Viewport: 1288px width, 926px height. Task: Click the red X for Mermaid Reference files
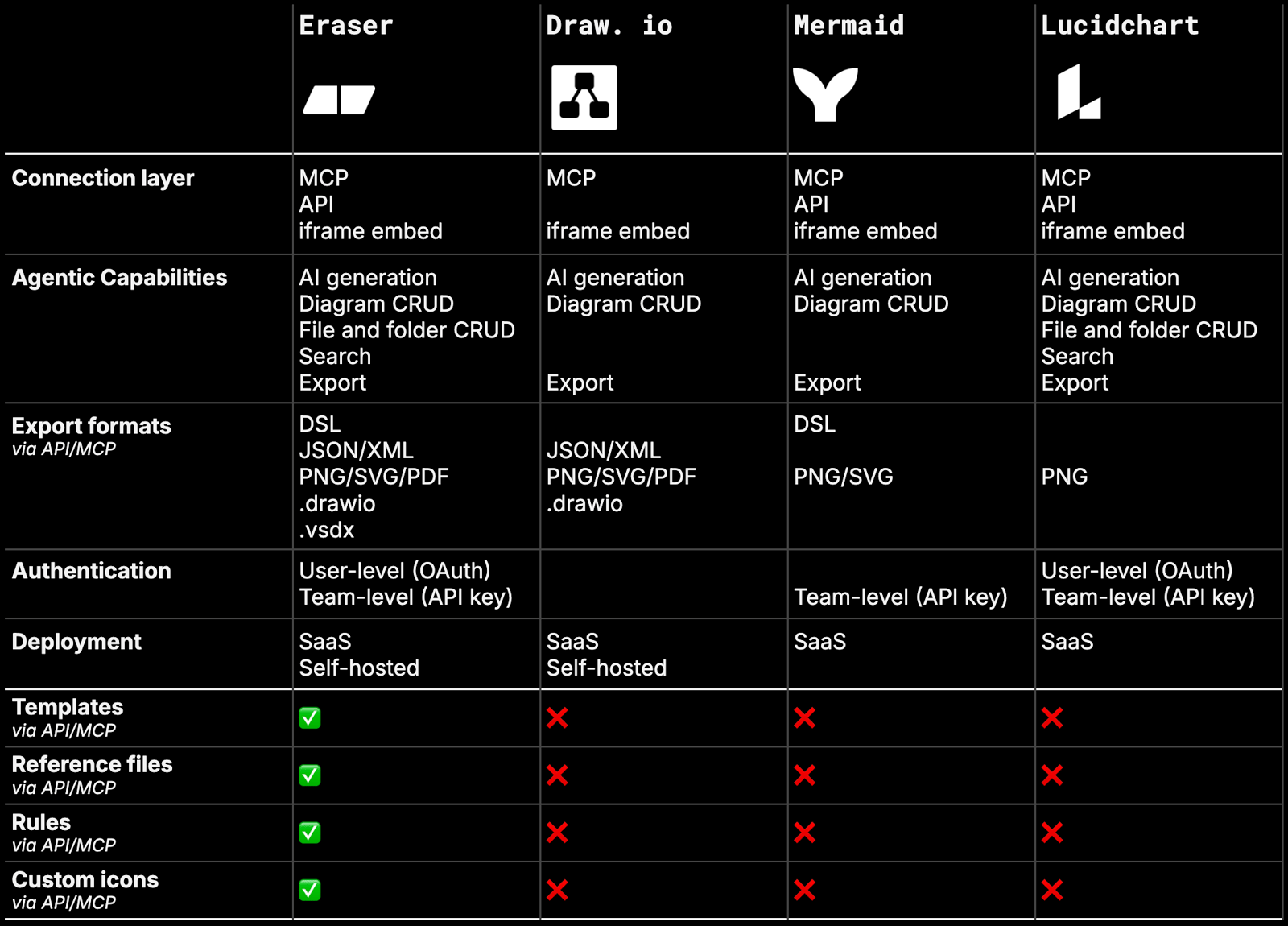coord(805,775)
